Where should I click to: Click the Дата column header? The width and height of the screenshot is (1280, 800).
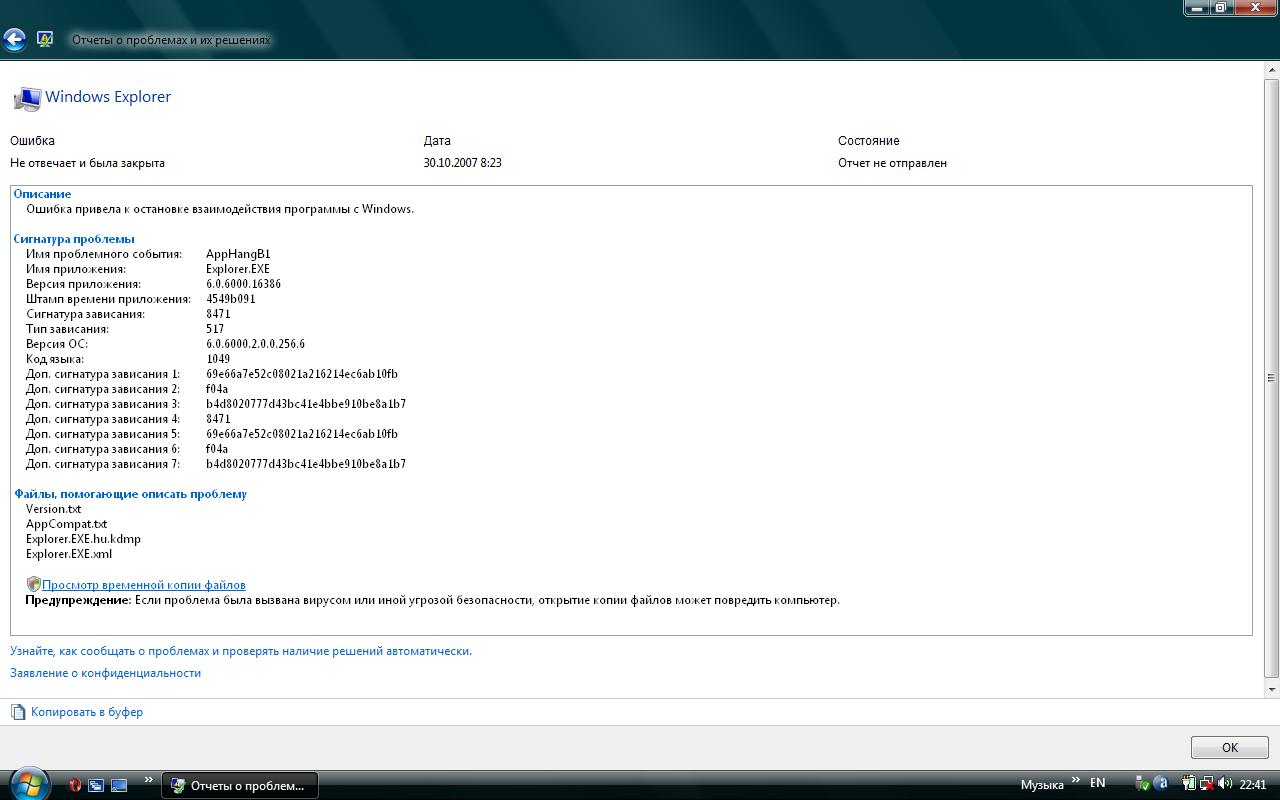(437, 141)
